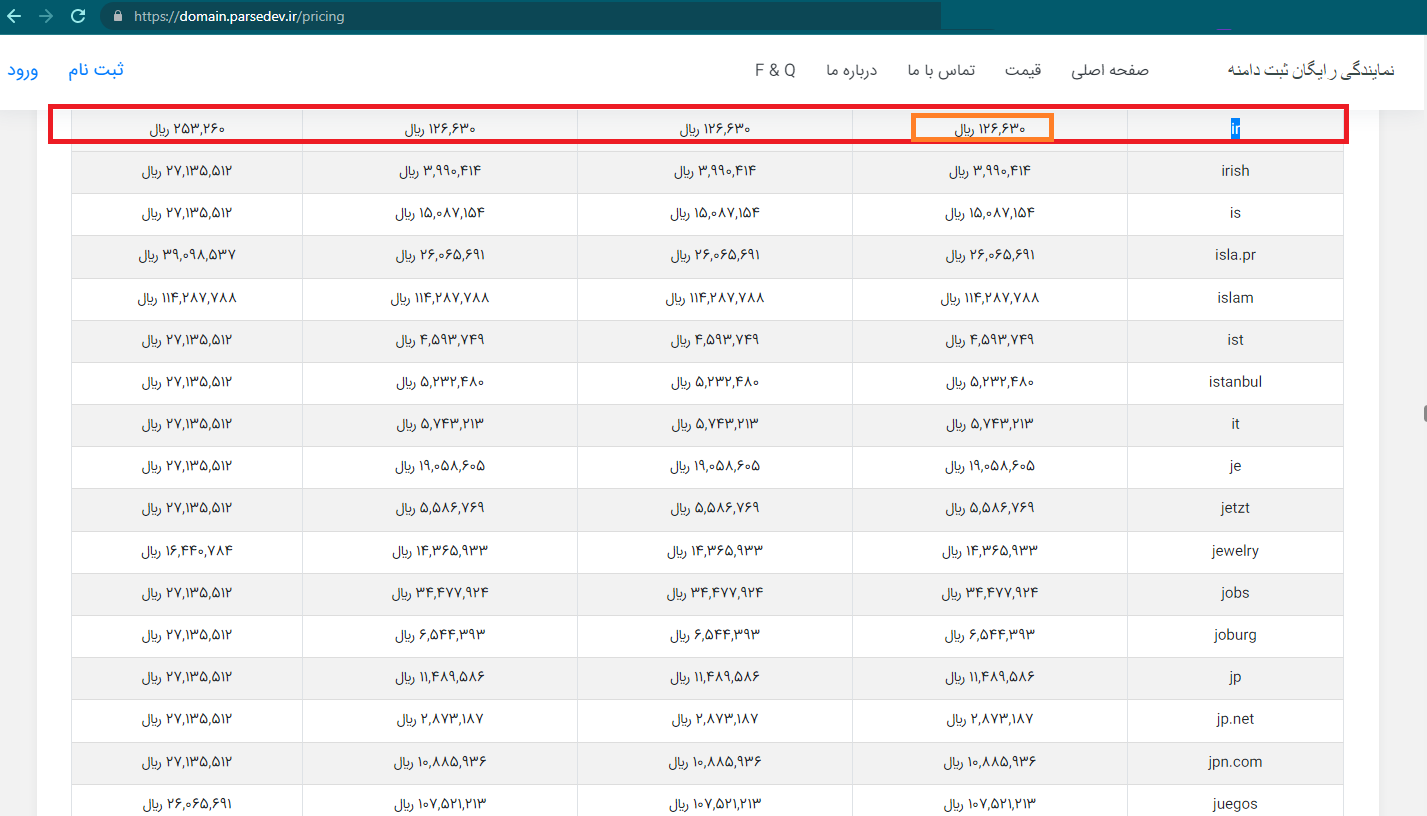
Task: Click the page vertical scrollbar thumb
Action: (x=1424, y=414)
